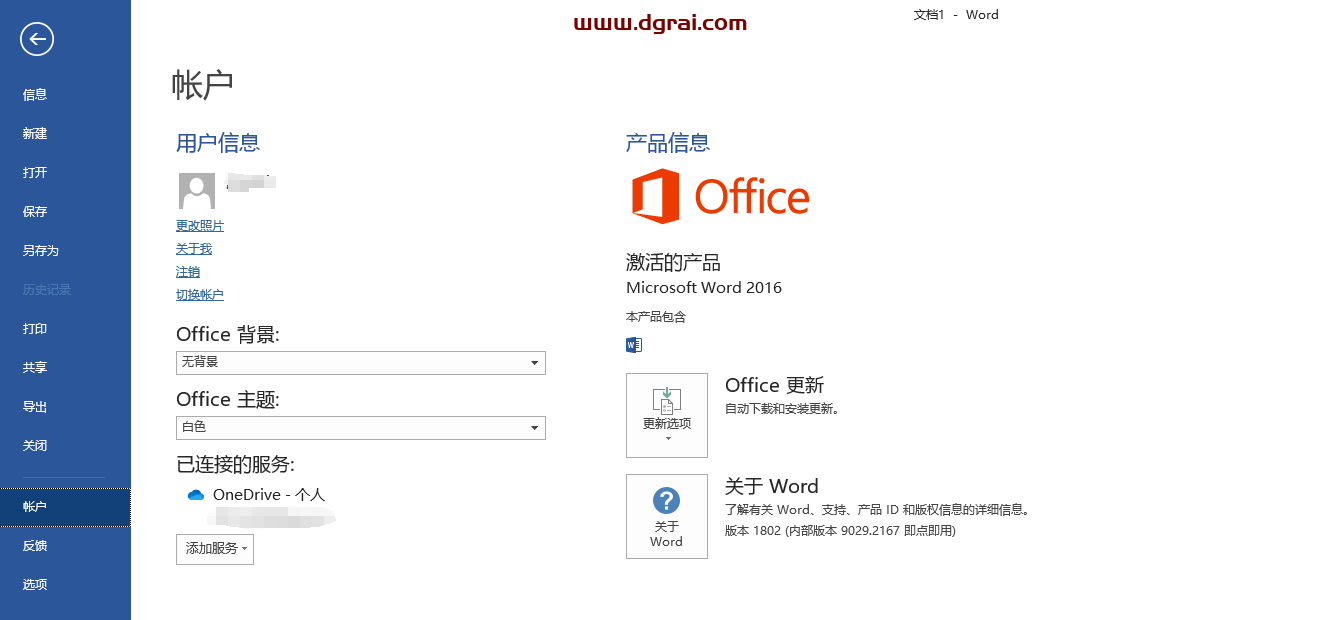Open the 共享 page

pos(65,368)
